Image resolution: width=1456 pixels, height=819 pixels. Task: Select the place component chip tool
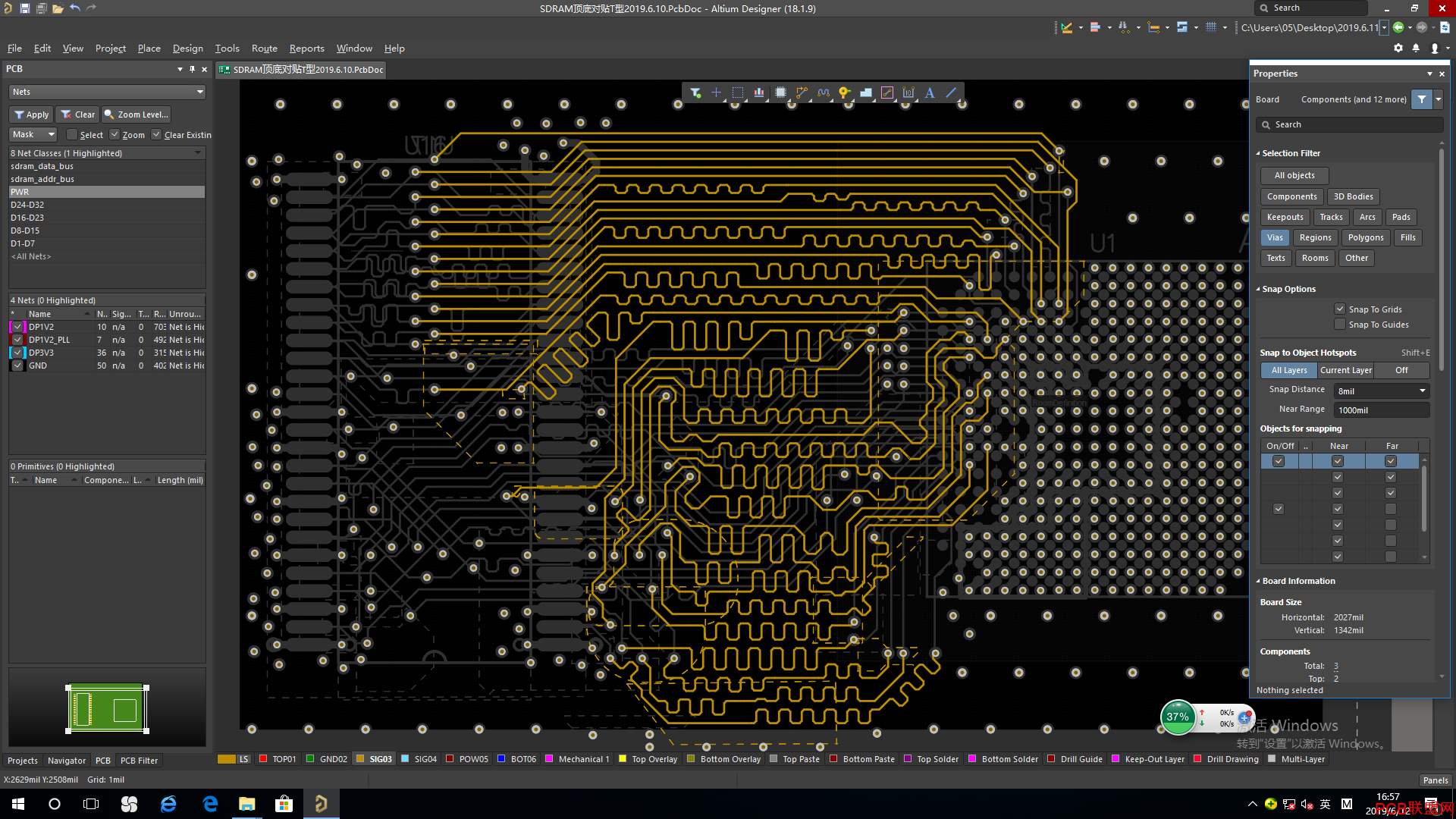click(x=780, y=93)
